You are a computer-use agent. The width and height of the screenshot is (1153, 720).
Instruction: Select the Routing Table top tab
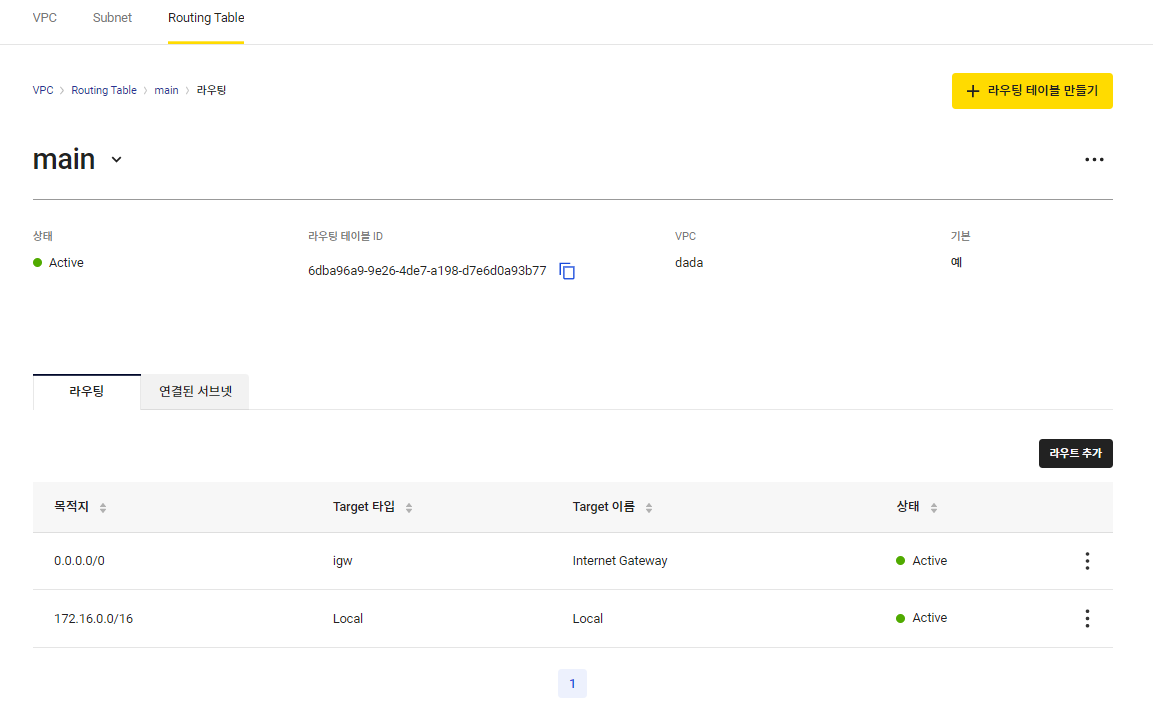206,18
